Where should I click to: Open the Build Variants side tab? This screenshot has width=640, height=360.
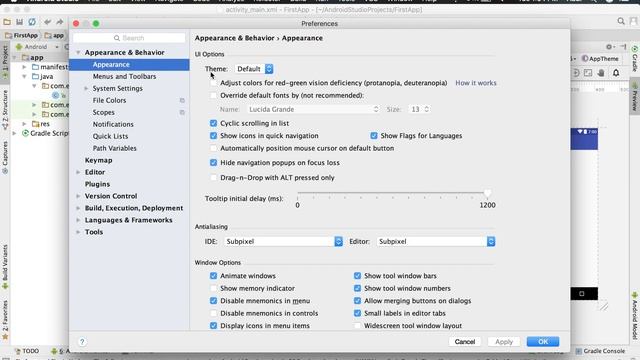click(x=5, y=267)
